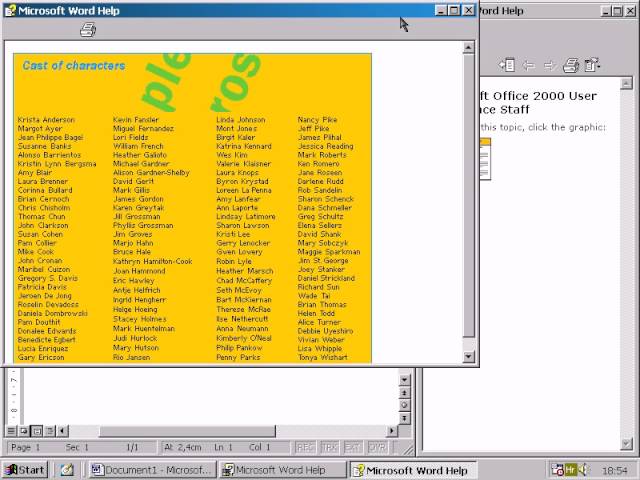
Task: Switch Word to Normal view
Action: [11, 431]
